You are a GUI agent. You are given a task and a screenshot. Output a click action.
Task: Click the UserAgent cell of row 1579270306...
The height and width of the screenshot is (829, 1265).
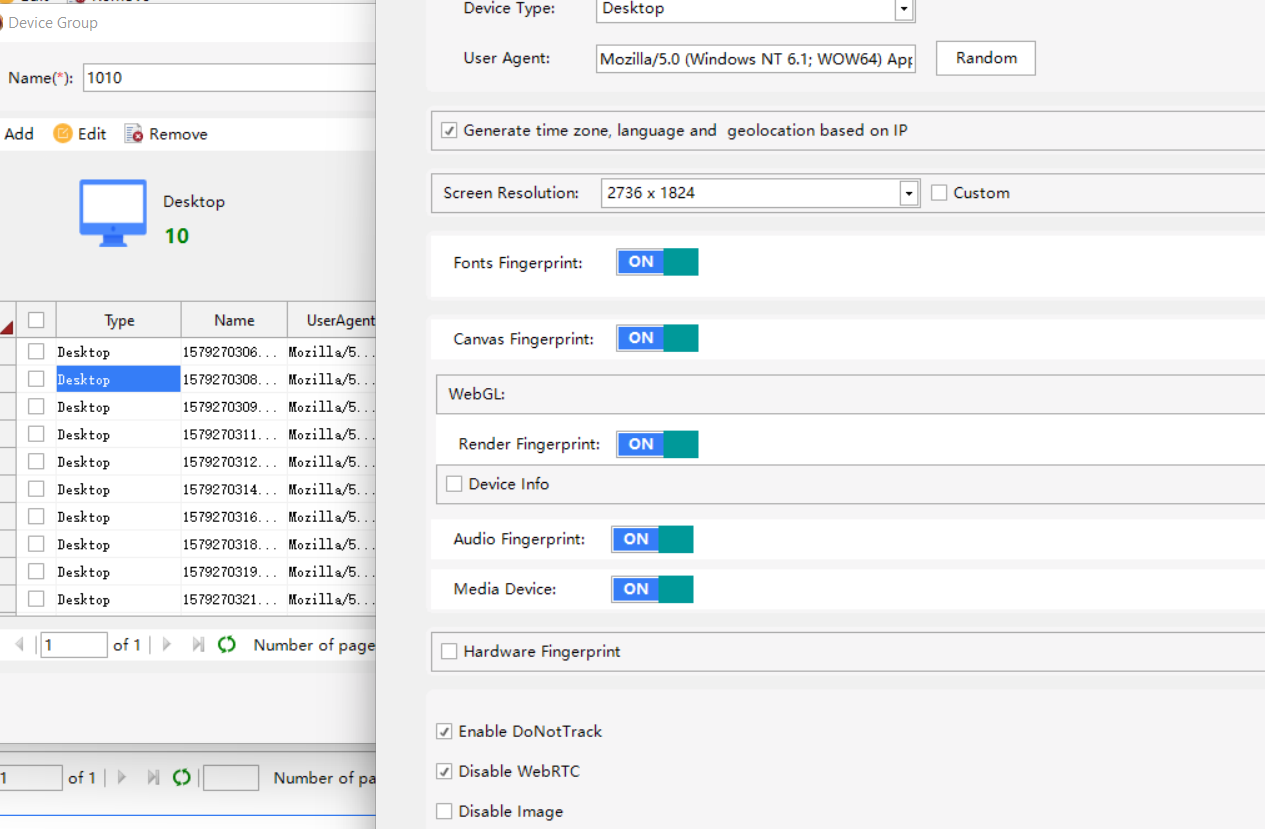pos(332,351)
